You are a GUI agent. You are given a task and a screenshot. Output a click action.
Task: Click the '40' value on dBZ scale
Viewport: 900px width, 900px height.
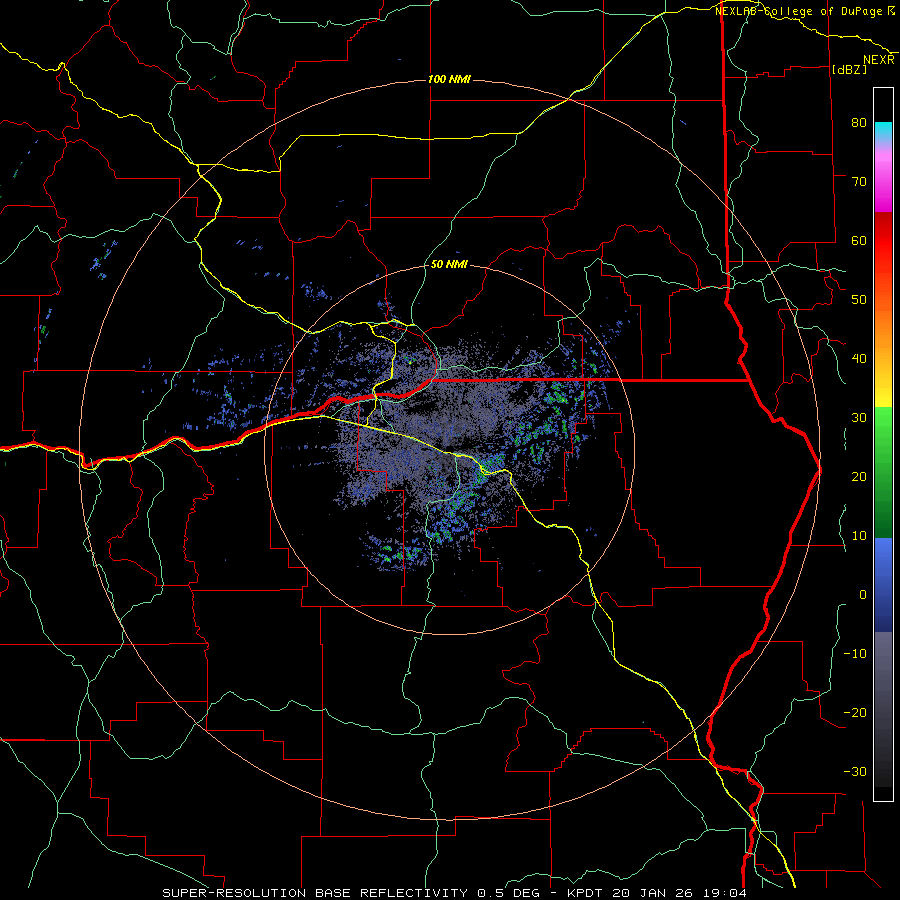pos(859,359)
